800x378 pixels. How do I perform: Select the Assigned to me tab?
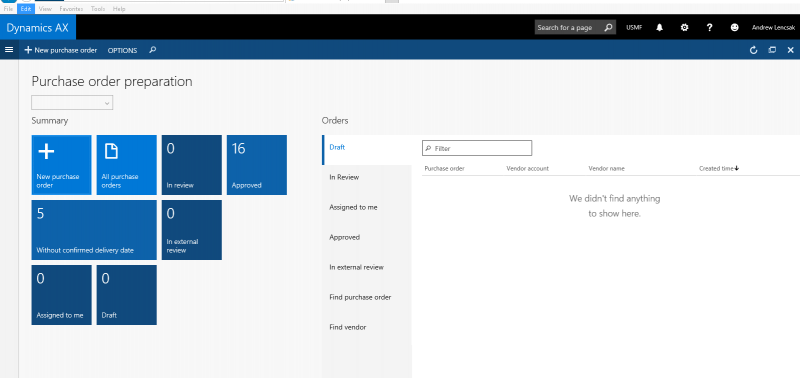366,207
